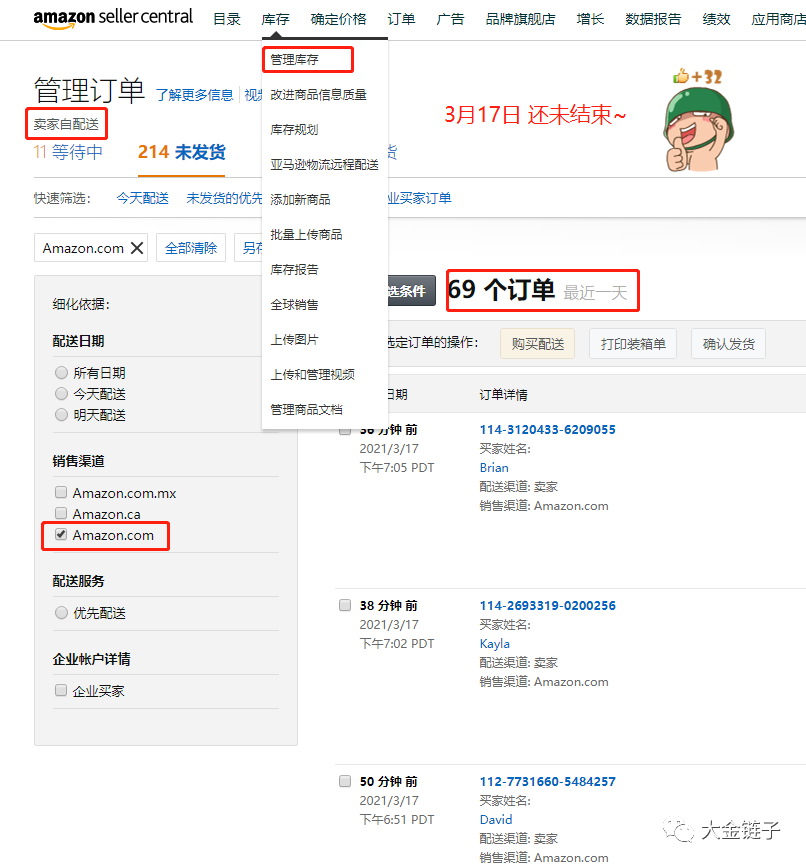Apply the 今天配送 quick filter link

(142, 198)
